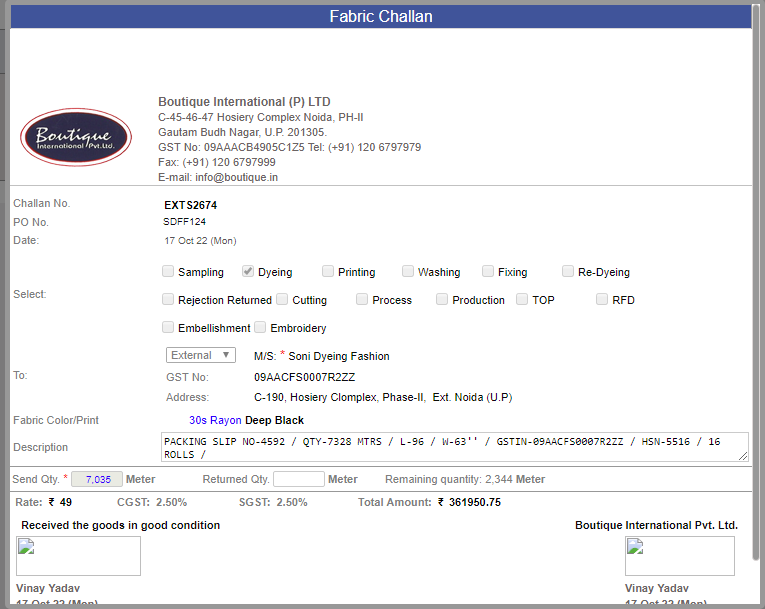Open the External dropdown

tap(201, 355)
